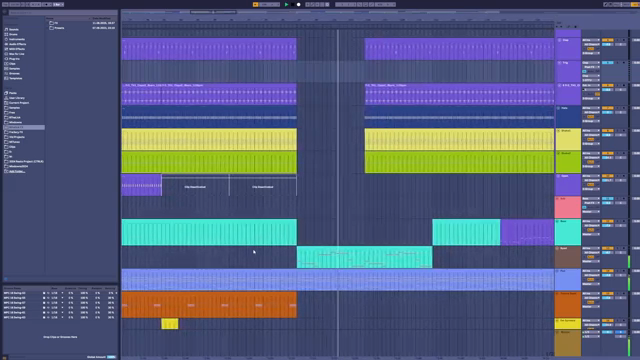Select User Library in browser places
640x360 pixels.
tap(17, 98)
